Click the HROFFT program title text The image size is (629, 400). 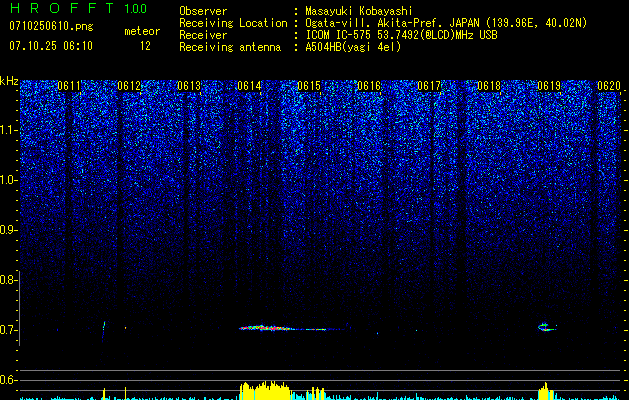pyautogui.click(x=62, y=8)
